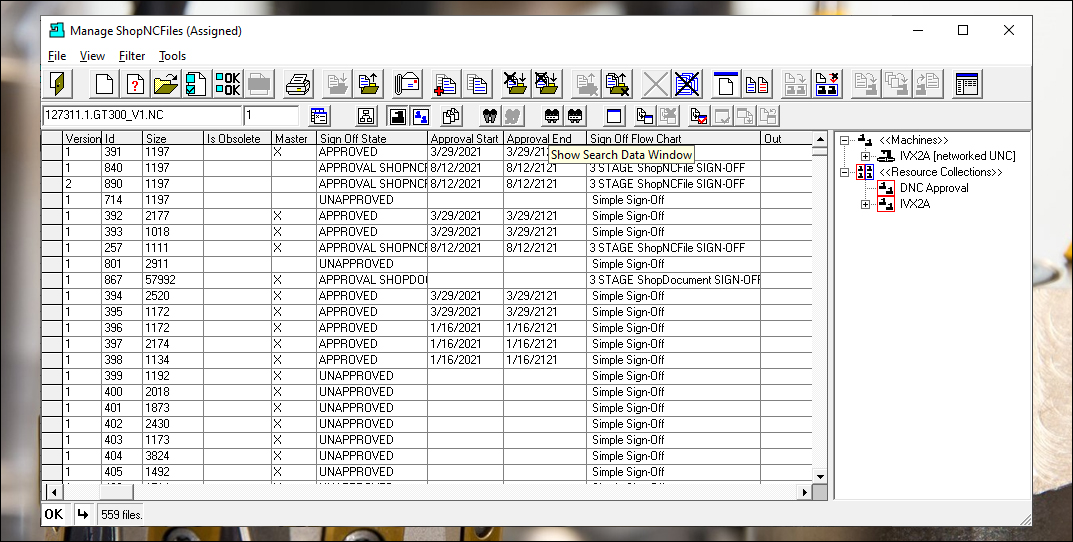Click the UNAPPROVED cell in row Id 801
Screen dimensions: 1073x542
click(x=372, y=263)
